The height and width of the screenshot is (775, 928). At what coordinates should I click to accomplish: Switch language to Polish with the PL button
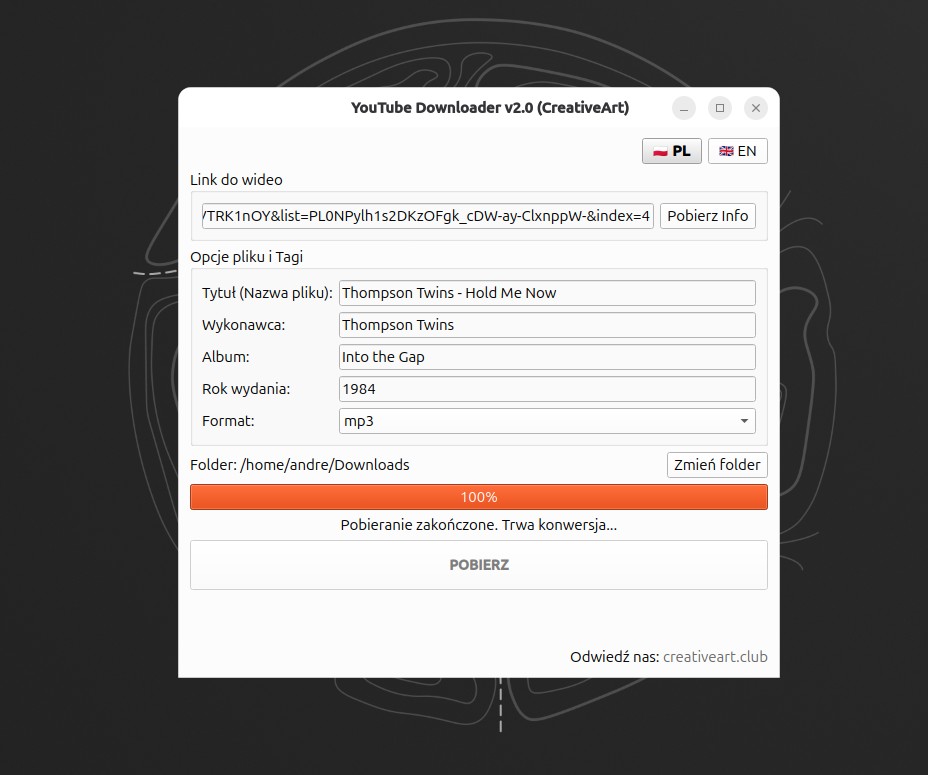[671, 151]
